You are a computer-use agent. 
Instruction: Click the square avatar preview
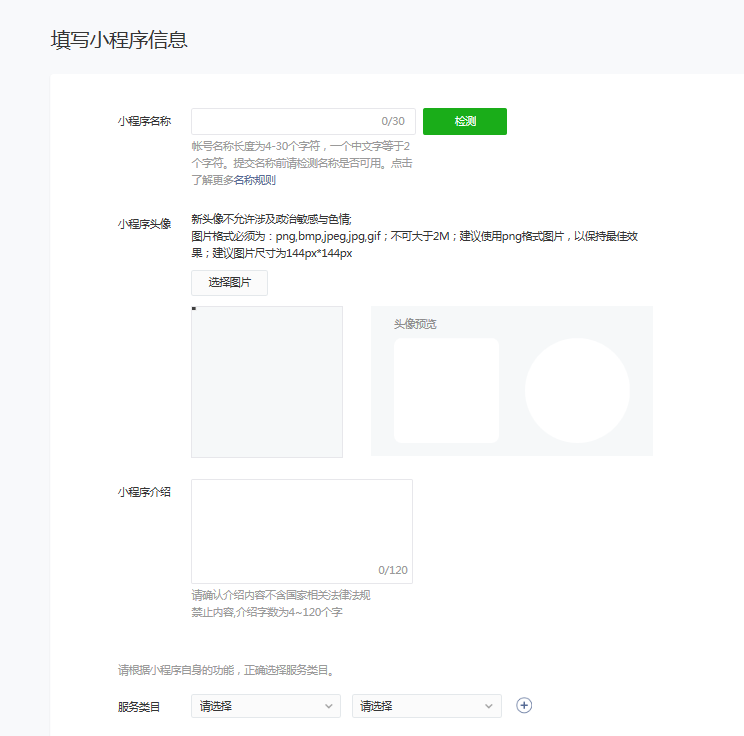click(446, 391)
